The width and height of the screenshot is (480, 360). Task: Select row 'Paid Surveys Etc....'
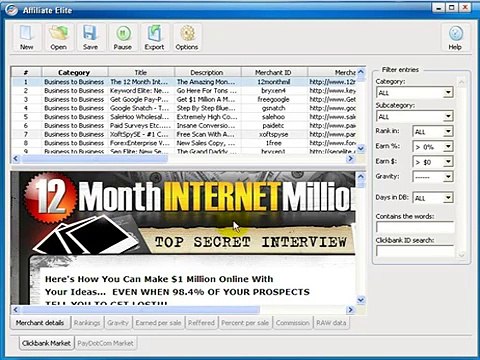[184, 125]
